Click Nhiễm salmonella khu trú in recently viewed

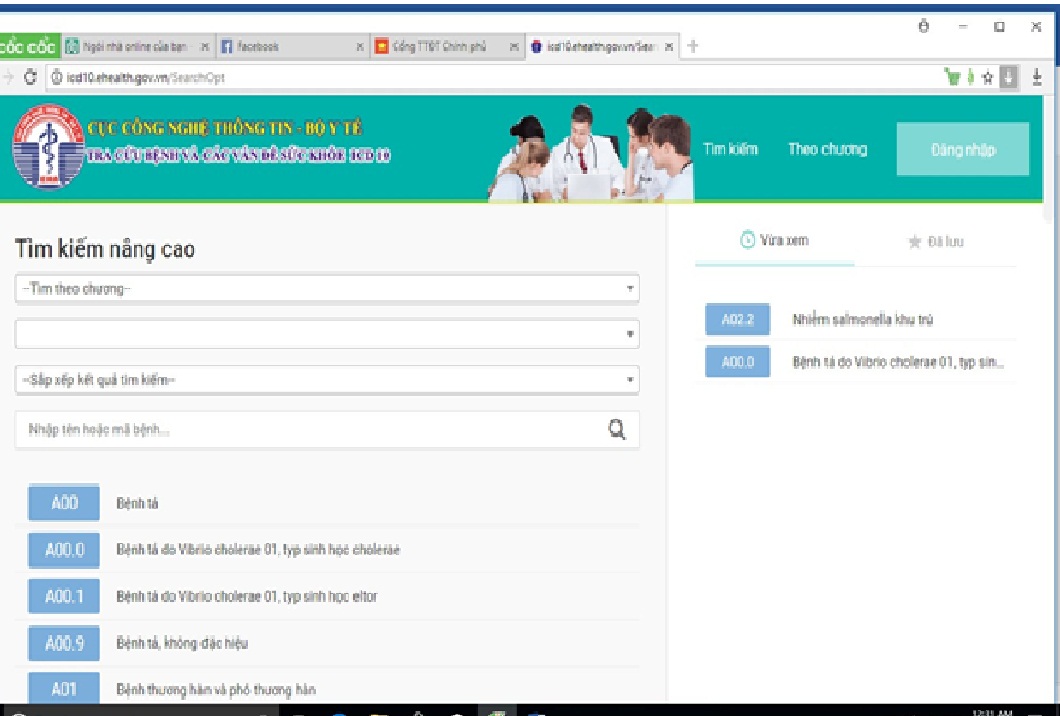click(x=863, y=320)
